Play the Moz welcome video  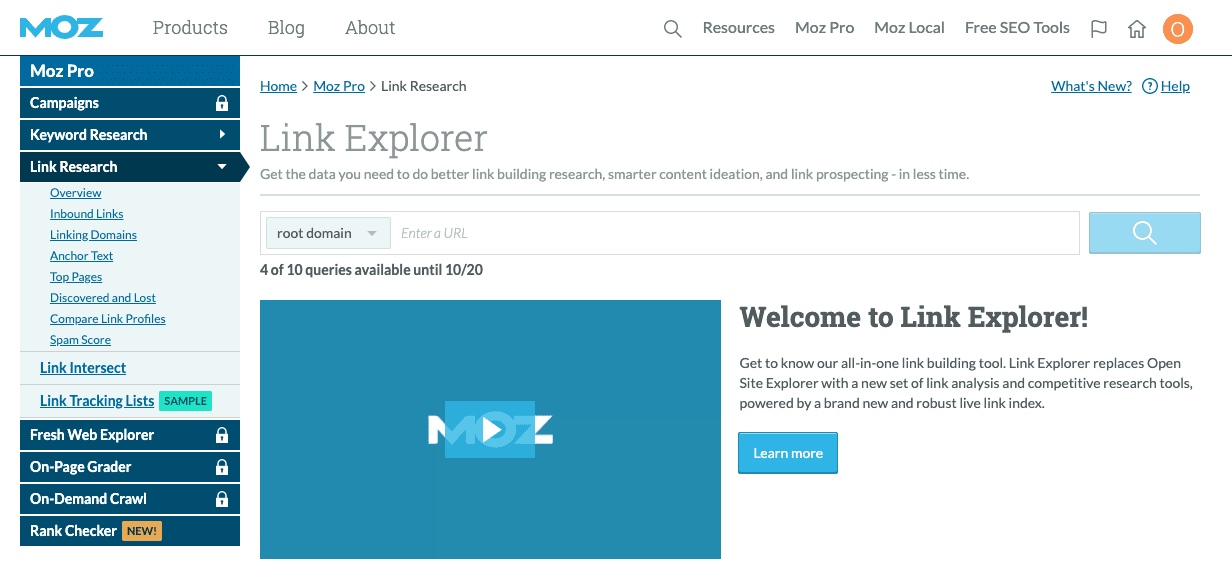490,430
